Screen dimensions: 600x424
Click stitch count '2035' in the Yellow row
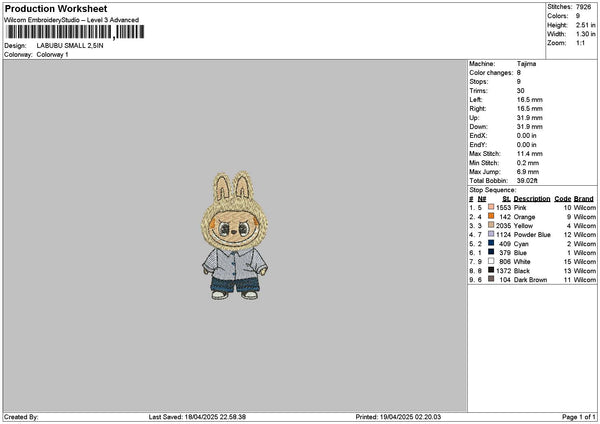click(503, 226)
